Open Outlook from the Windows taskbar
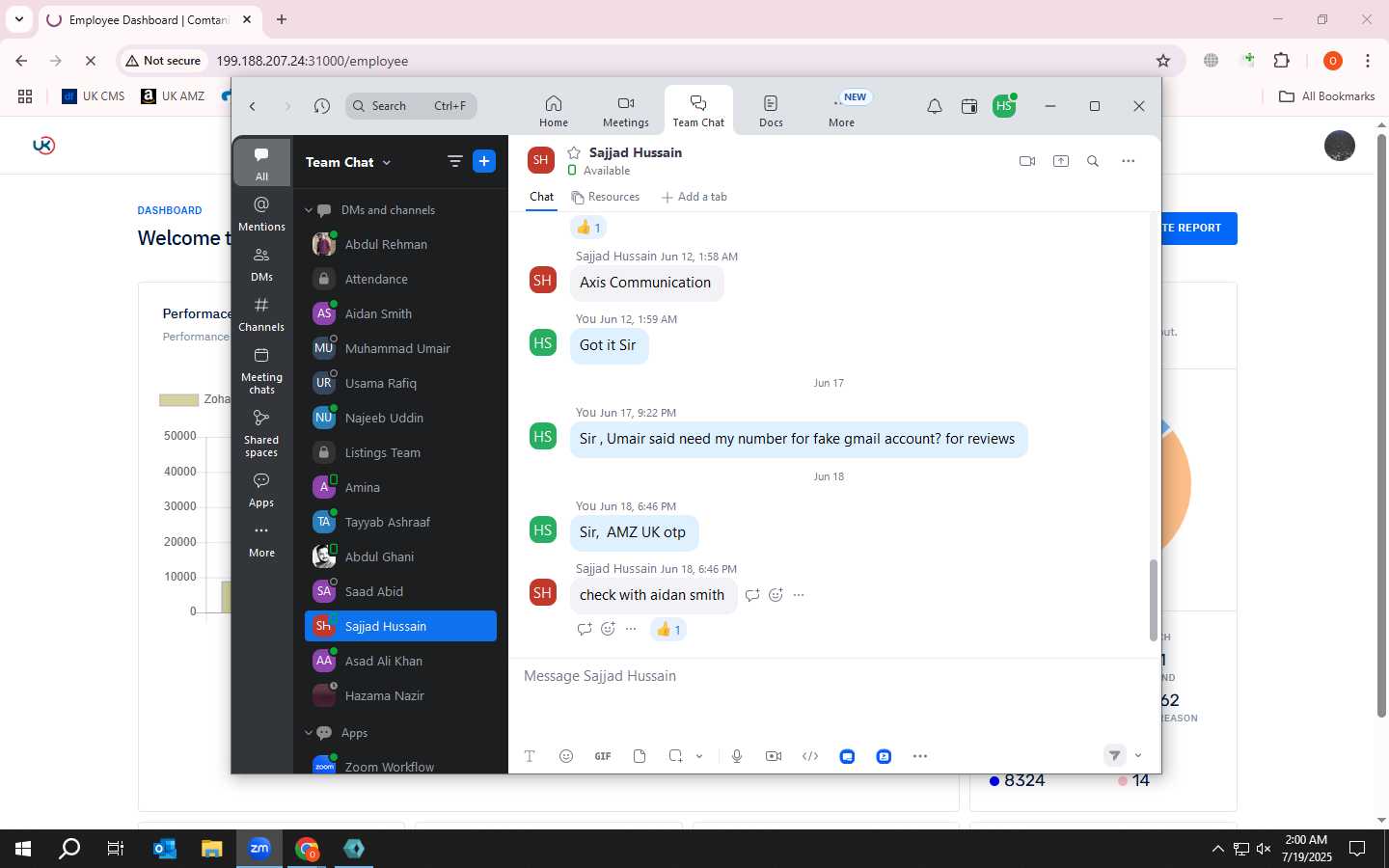Image resolution: width=1389 pixels, height=868 pixels. 165,849
